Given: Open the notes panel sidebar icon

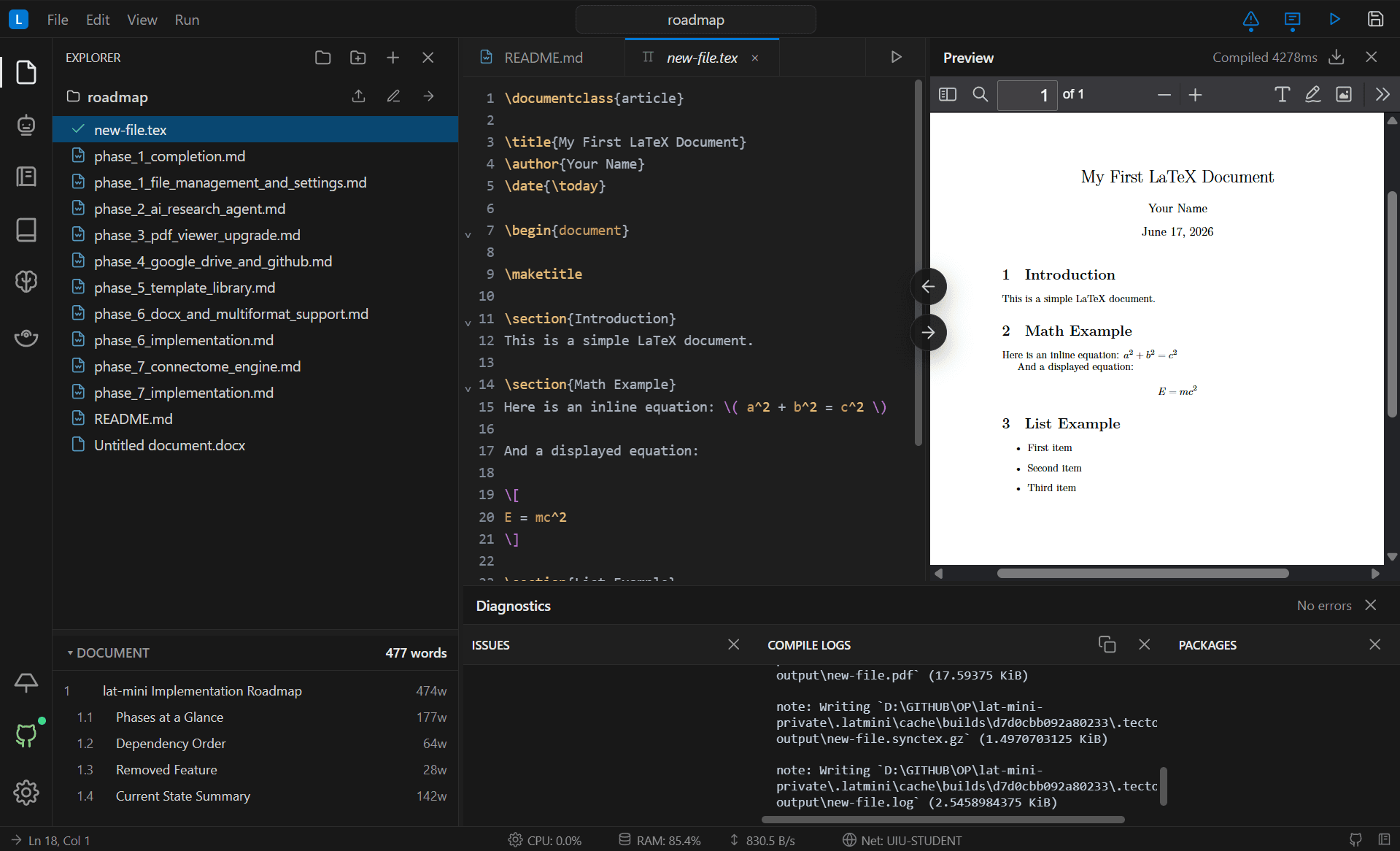Looking at the screenshot, I should (26, 177).
